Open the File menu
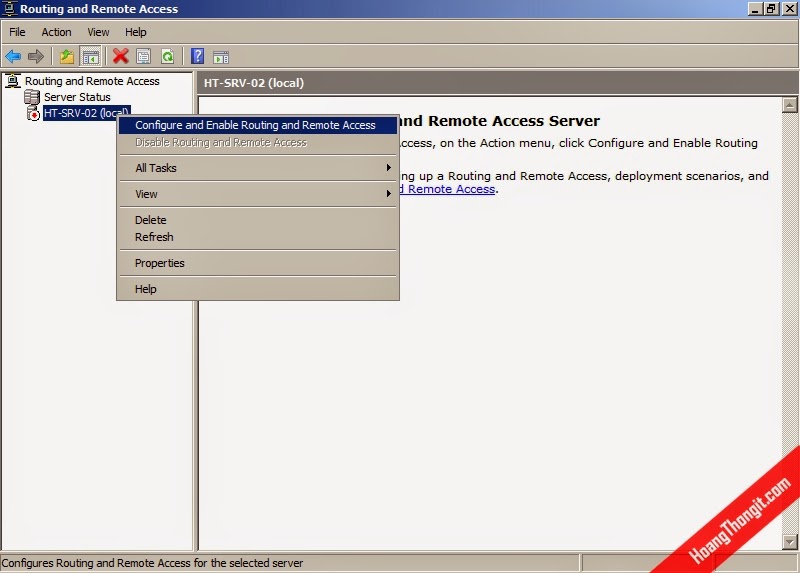Image resolution: width=800 pixels, height=573 pixels. [17, 32]
